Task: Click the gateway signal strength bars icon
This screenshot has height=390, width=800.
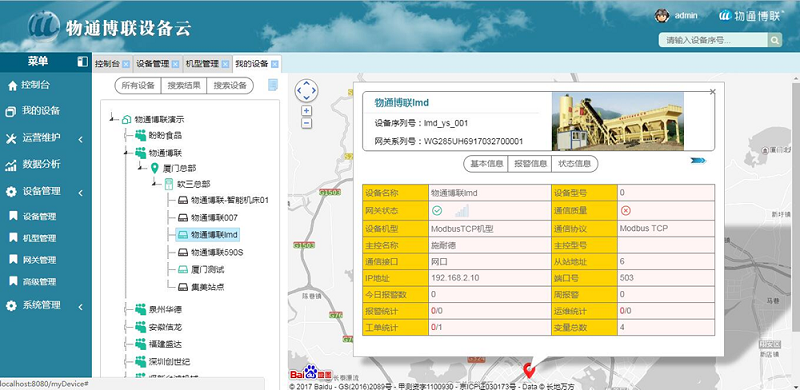Action: pos(462,211)
